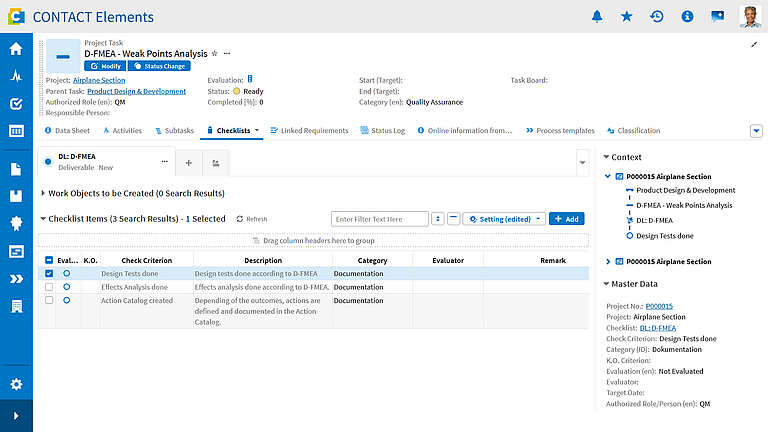The height and width of the screenshot is (432, 768).
Task: Switch to the Subtasks tab
Action: coord(174,131)
